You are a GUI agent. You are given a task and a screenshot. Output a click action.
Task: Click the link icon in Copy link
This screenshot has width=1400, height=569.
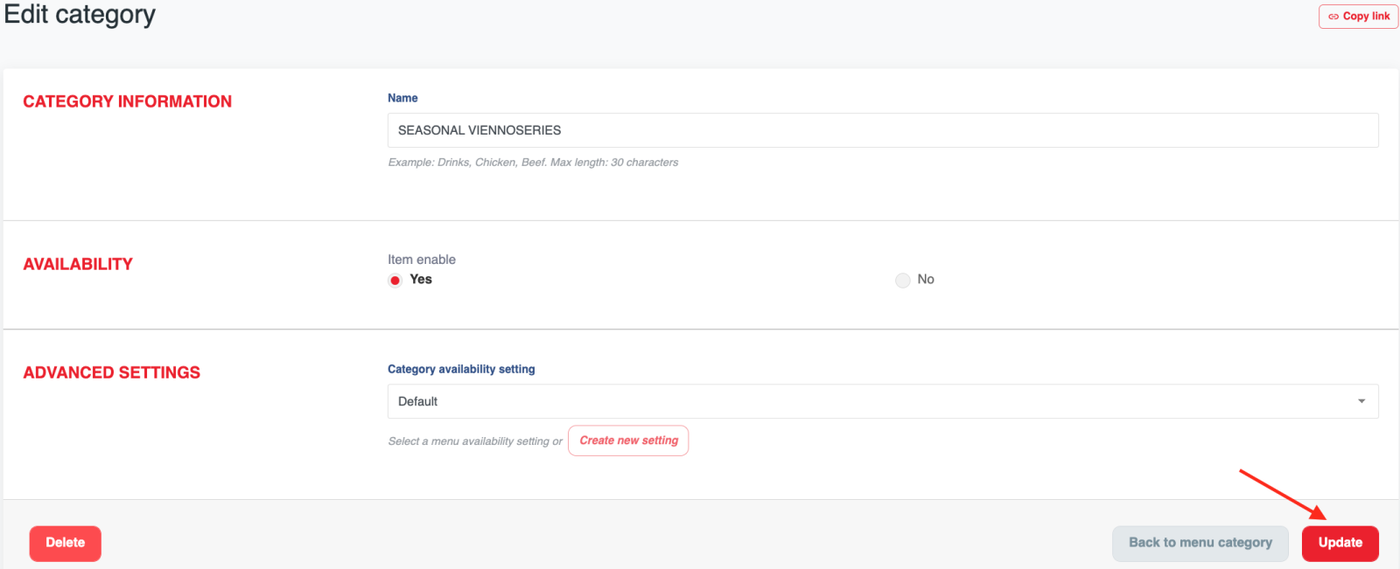[1333, 17]
